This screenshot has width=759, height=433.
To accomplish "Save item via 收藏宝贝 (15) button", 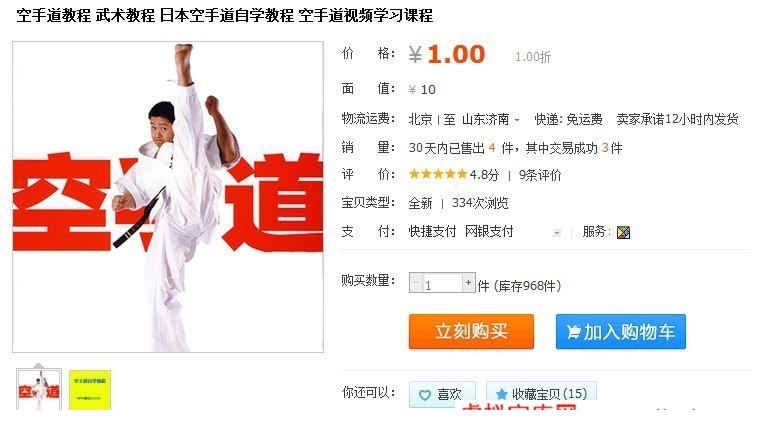I will click(x=541, y=394).
